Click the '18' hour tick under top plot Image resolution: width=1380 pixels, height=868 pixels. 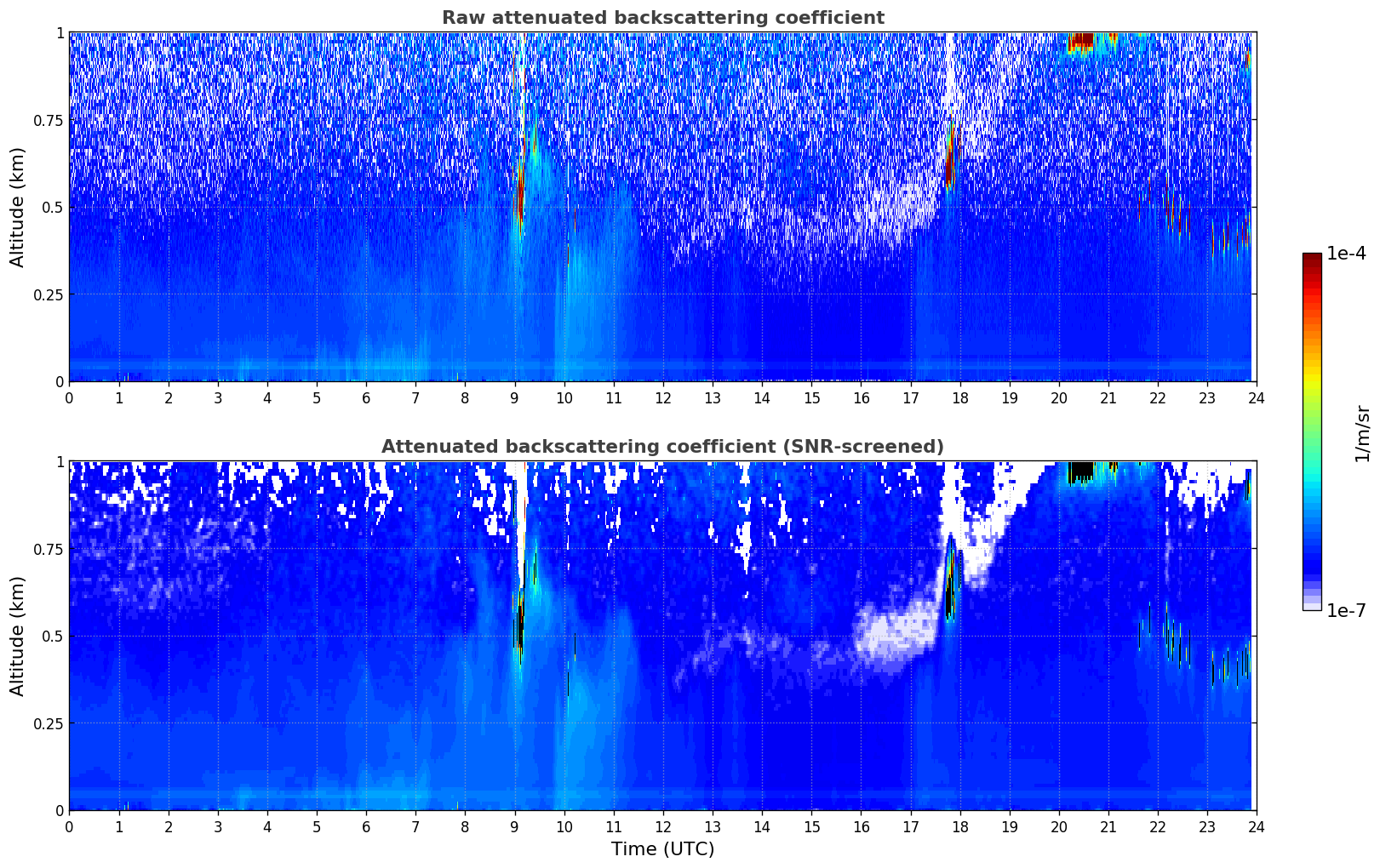click(x=959, y=397)
